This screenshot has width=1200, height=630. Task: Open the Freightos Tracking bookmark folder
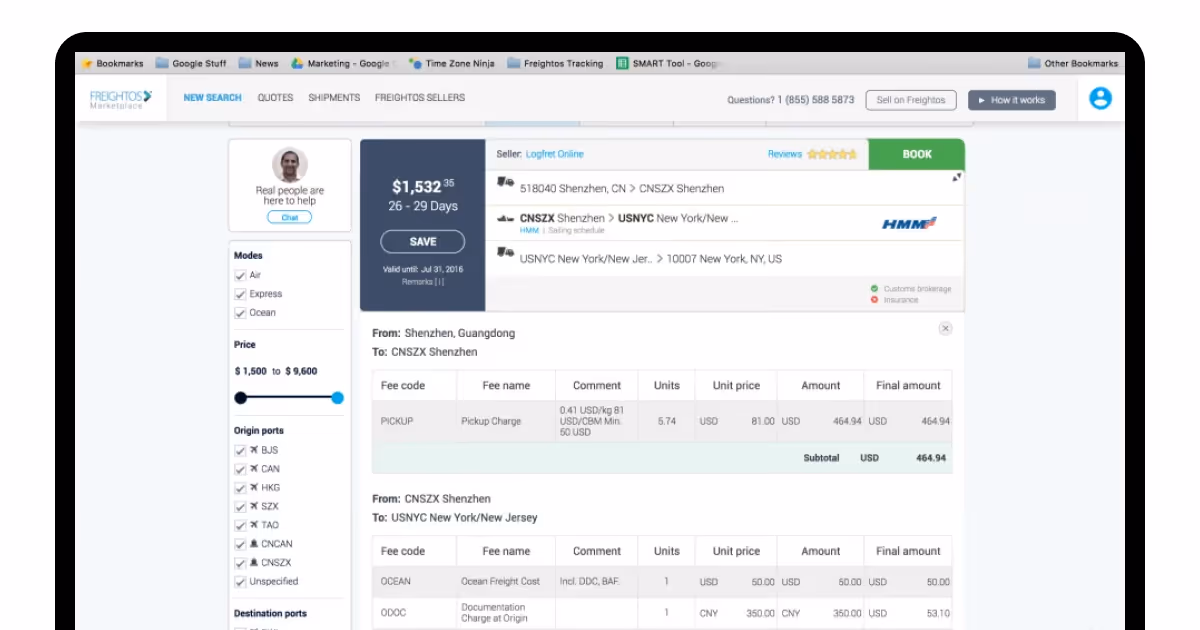[x=556, y=63]
